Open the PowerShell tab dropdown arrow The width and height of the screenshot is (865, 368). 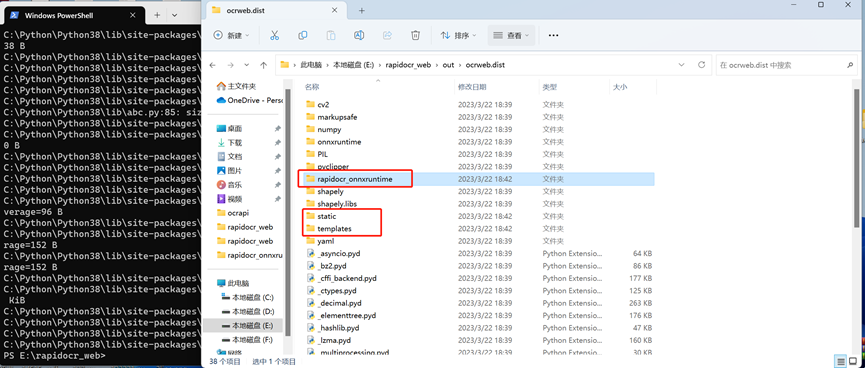(x=174, y=15)
